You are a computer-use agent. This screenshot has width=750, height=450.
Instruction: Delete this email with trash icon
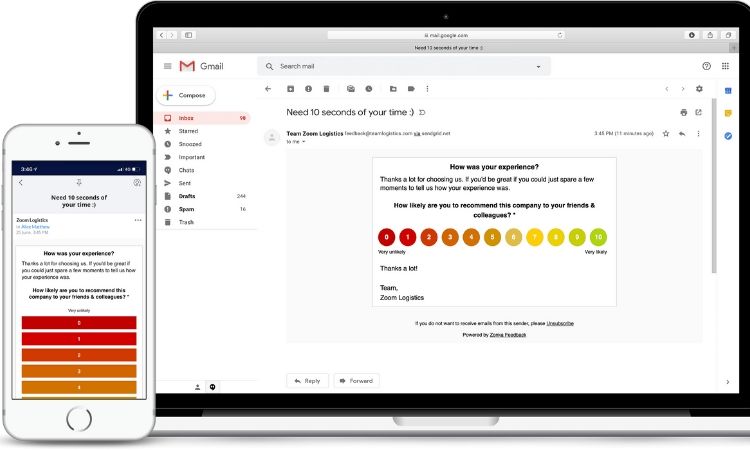[x=326, y=89]
